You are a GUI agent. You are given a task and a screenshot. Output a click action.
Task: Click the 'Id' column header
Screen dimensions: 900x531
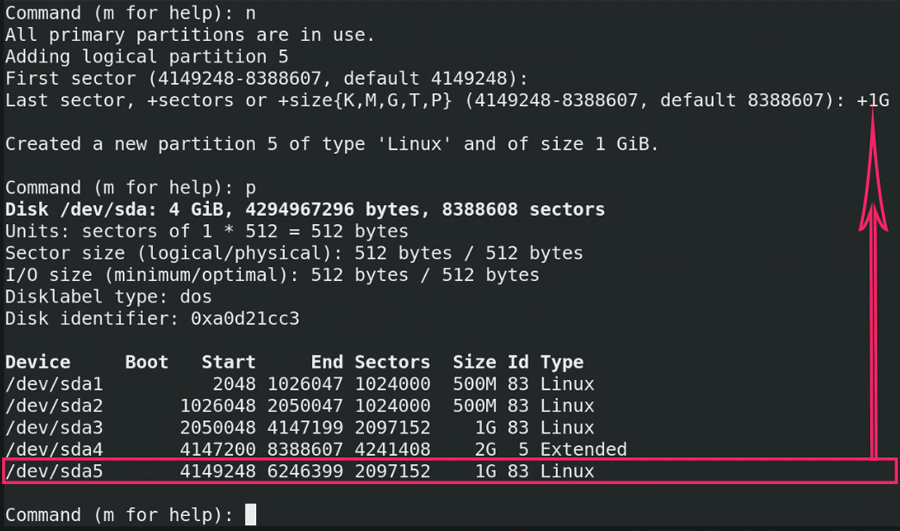(x=518, y=362)
